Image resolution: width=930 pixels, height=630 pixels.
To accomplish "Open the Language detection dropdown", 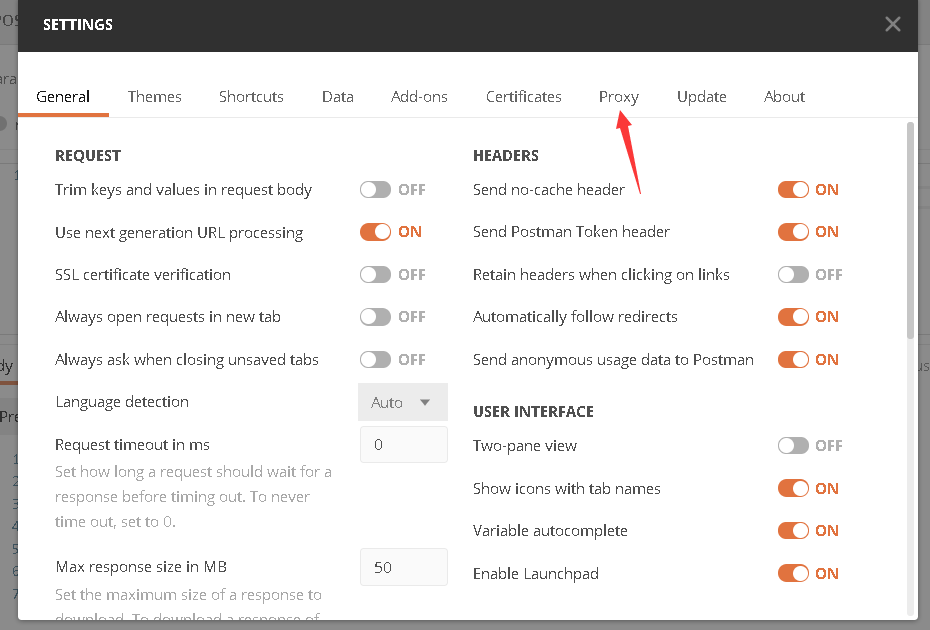I will click(x=402, y=401).
